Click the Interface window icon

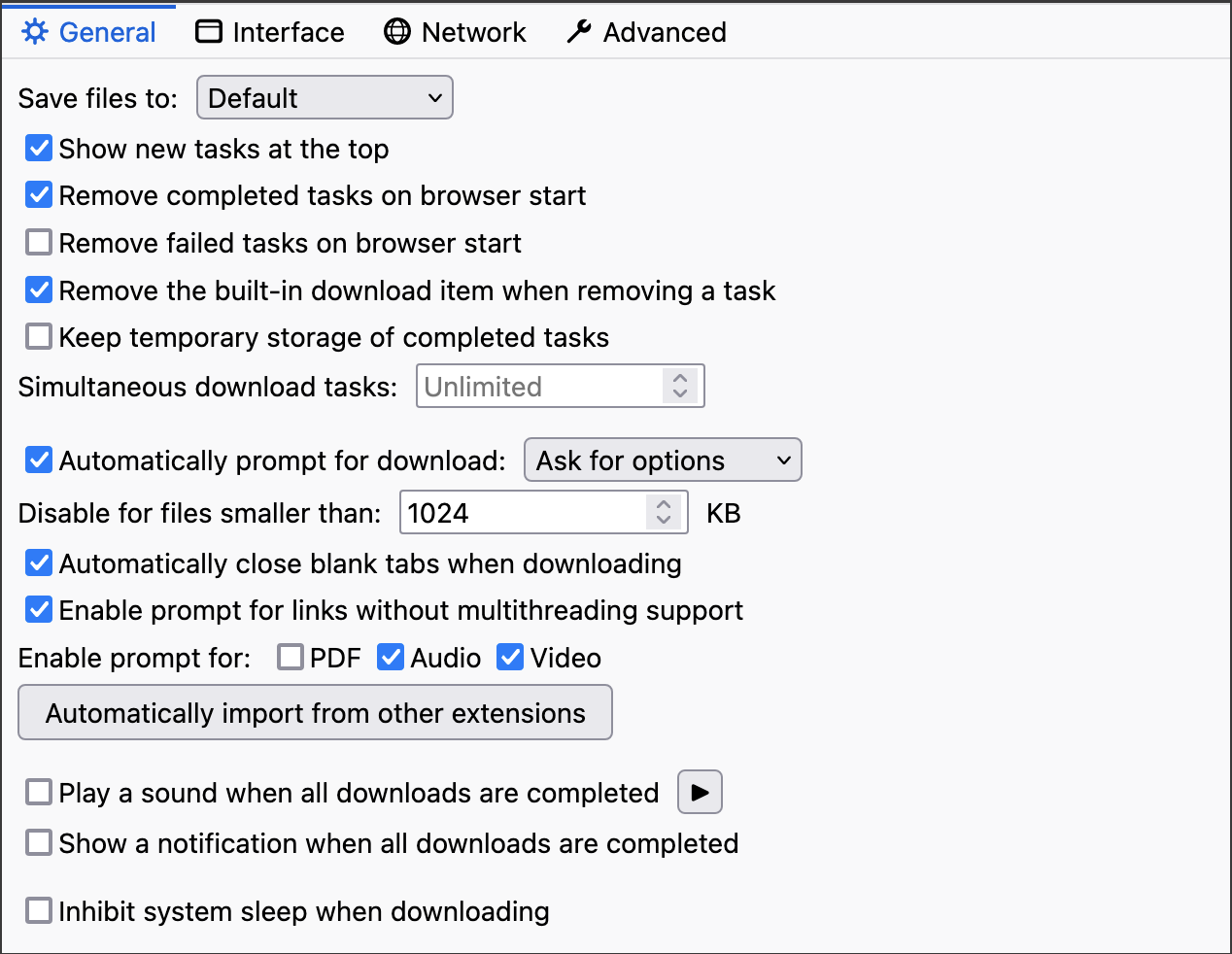tap(209, 32)
